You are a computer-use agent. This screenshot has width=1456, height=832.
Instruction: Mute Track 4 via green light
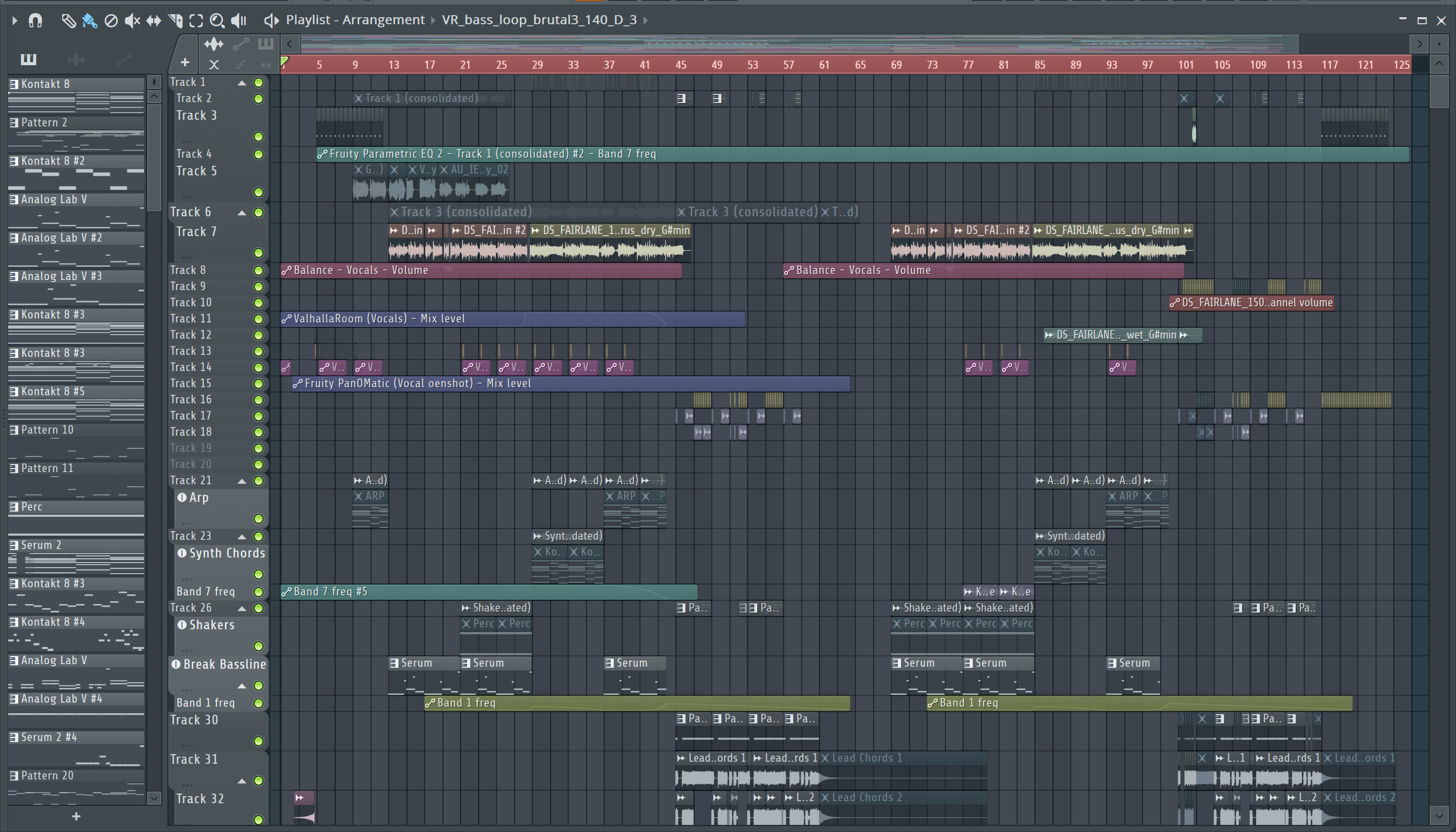pyautogui.click(x=258, y=154)
